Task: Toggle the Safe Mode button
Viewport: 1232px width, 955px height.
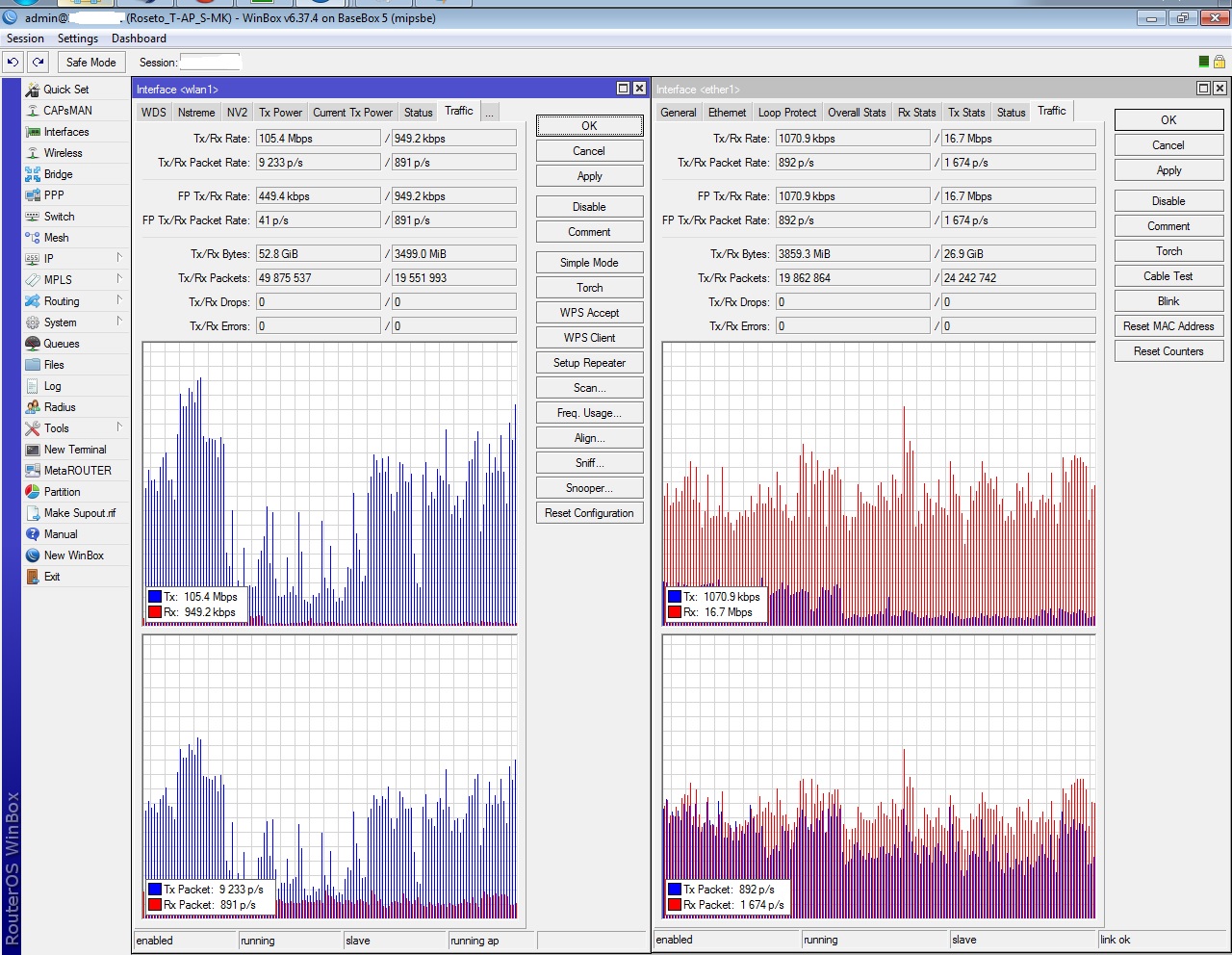Action: [90, 62]
